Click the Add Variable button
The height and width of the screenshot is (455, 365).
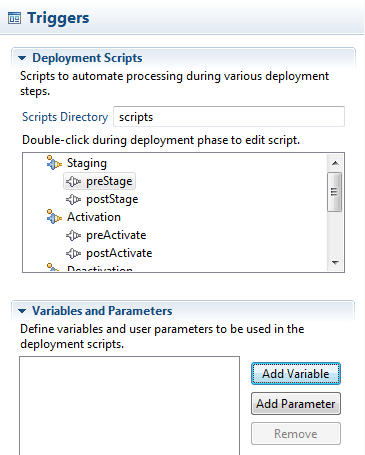click(296, 374)
